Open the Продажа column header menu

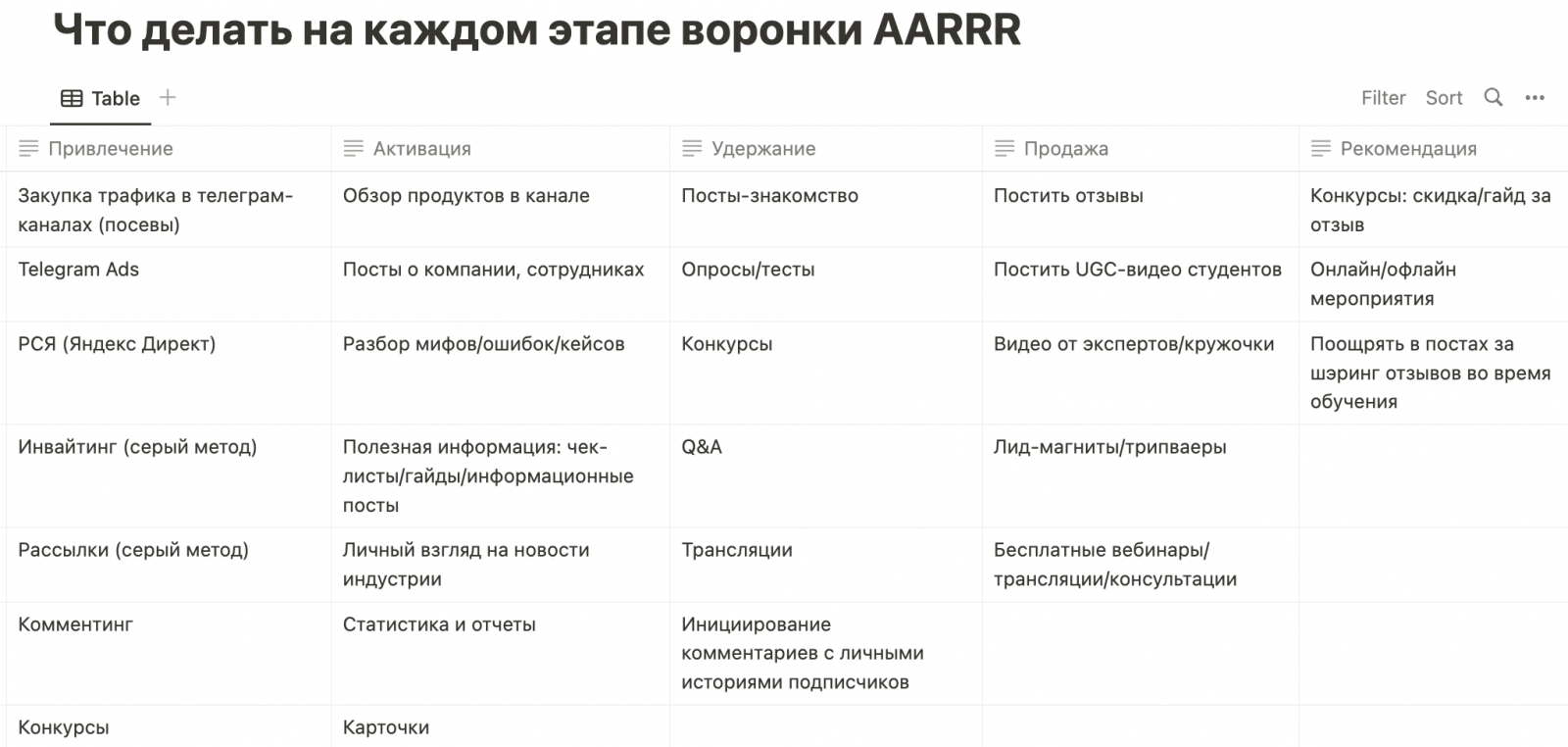1141,149
